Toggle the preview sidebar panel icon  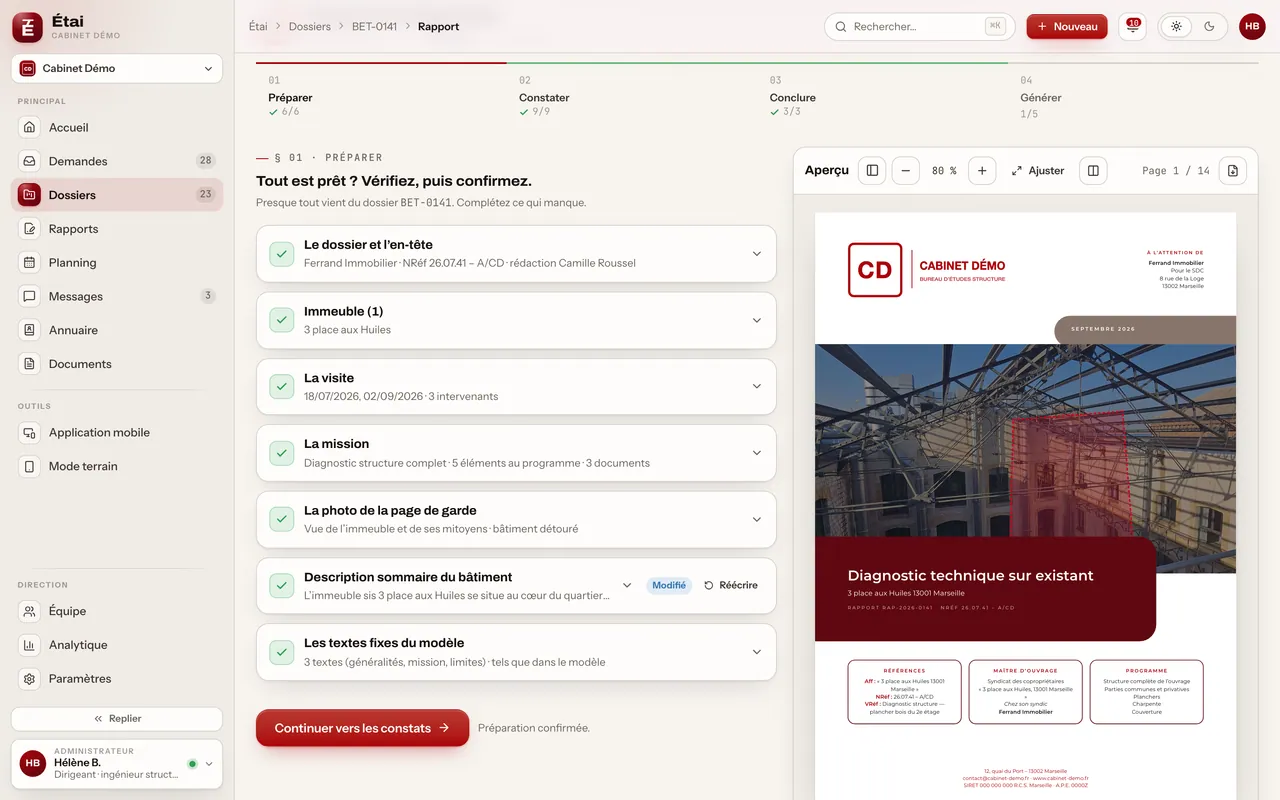click(x=872, y=171)
